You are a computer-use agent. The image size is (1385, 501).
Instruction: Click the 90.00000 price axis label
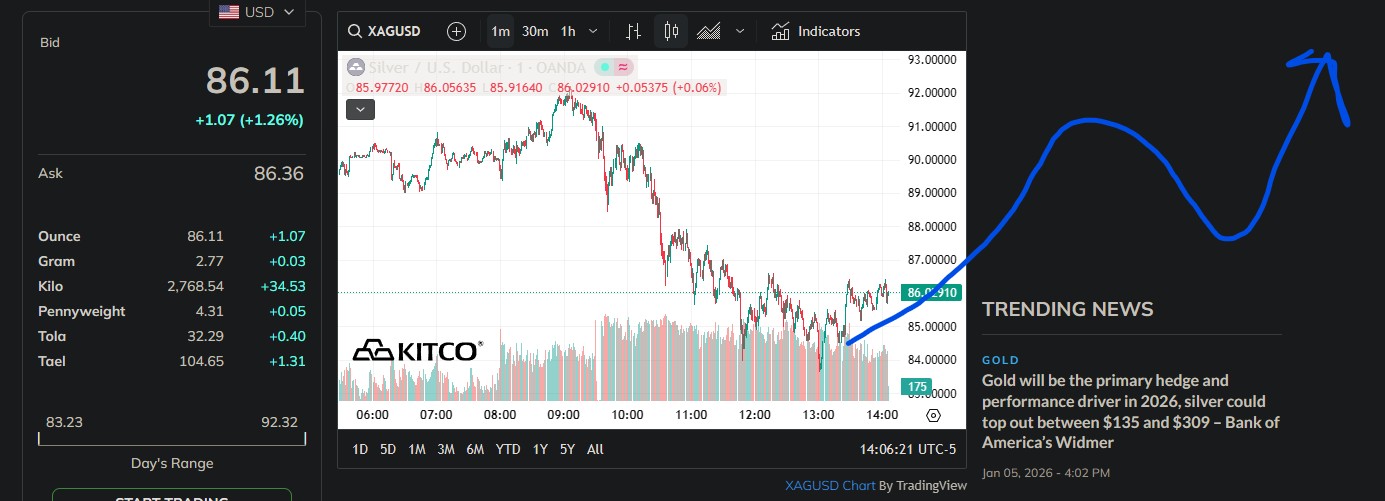coord(932,160)
